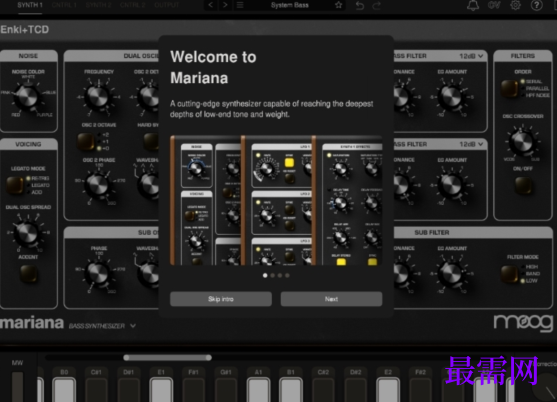
Task: Go to the next preset arrow
Action: click(x=225, y=5)
